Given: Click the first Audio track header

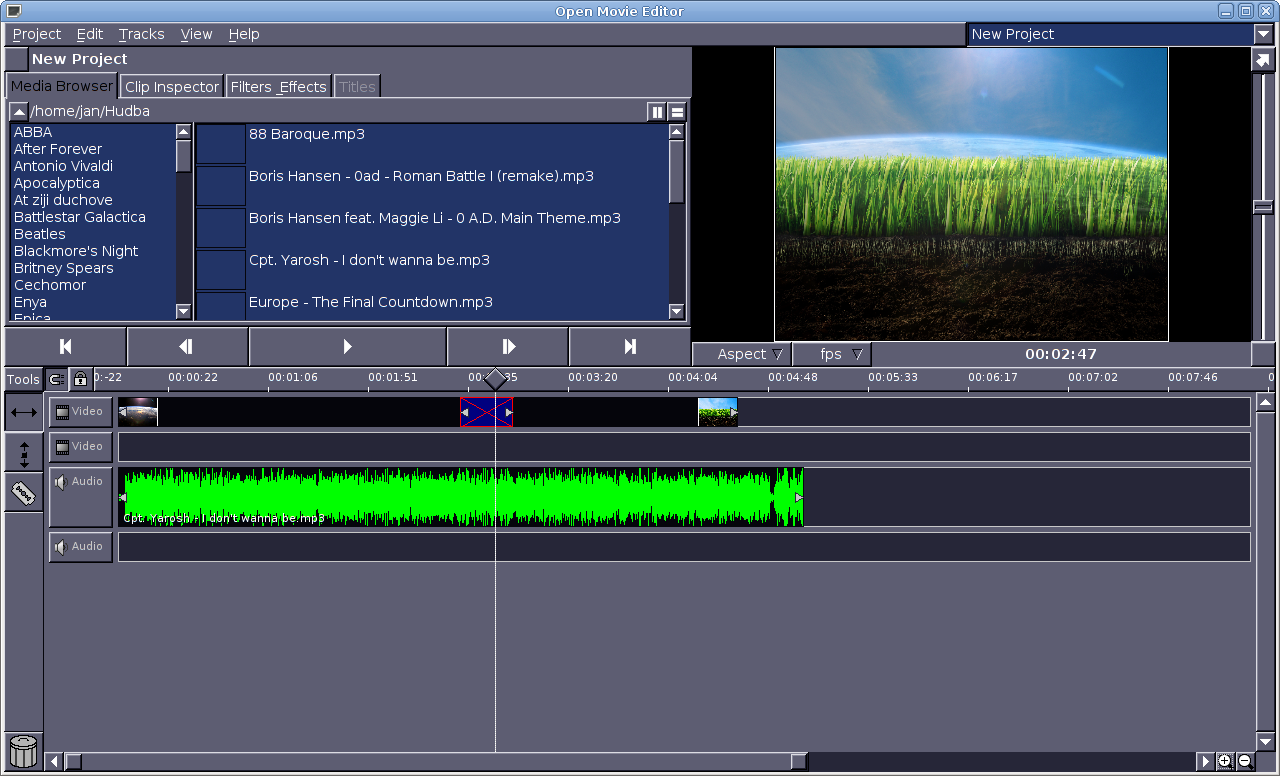Looking at the screenshot, I should pyautogui.click(x=81, y=497).
